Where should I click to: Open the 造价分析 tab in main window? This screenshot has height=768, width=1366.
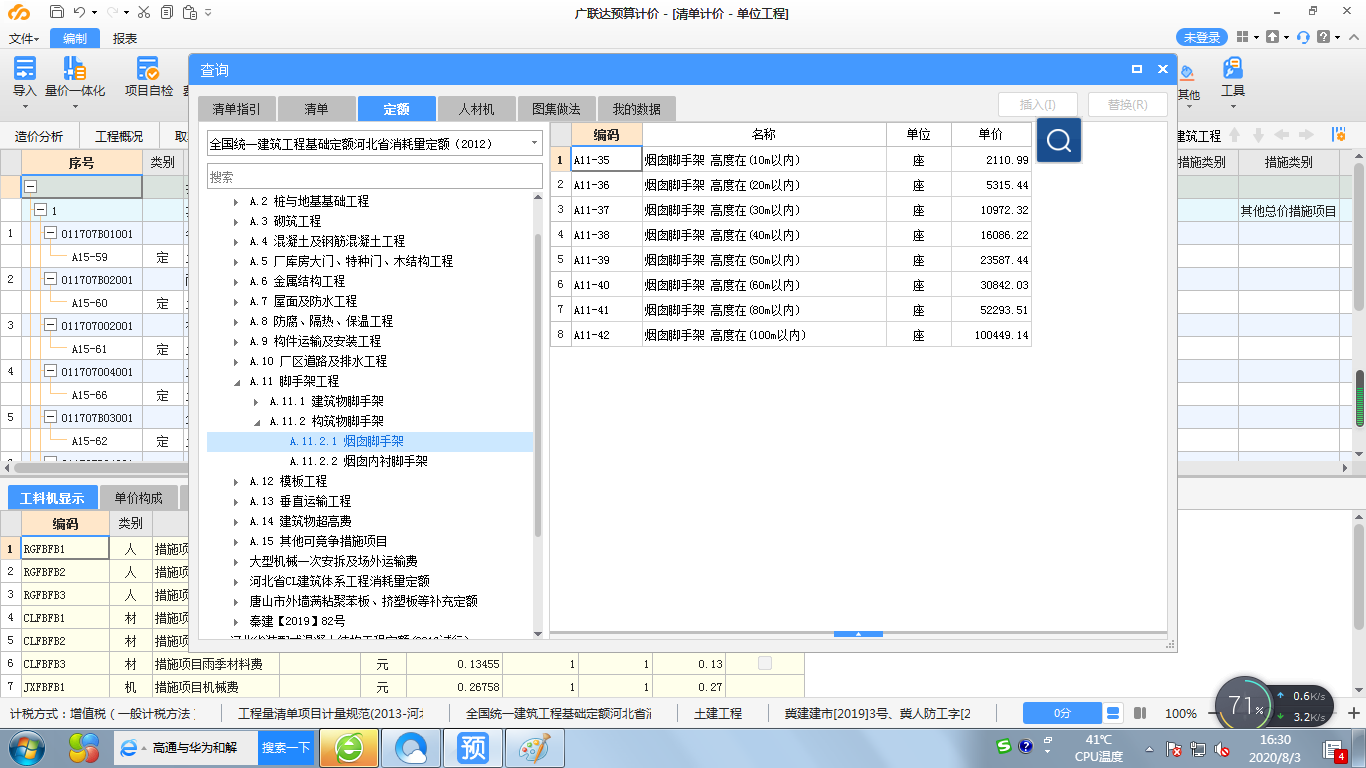point(40,136)
